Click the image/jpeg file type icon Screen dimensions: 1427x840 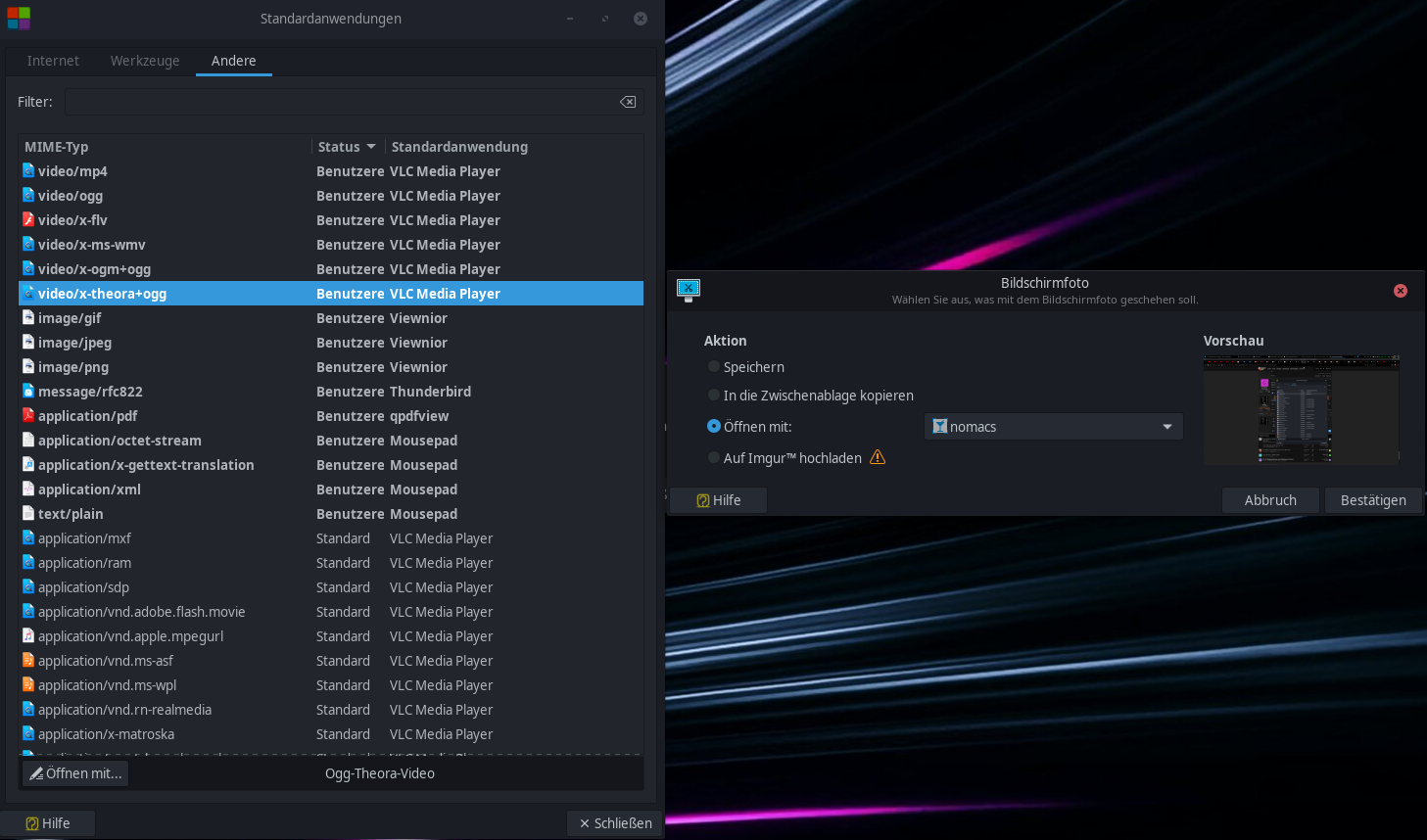[28, 342]
